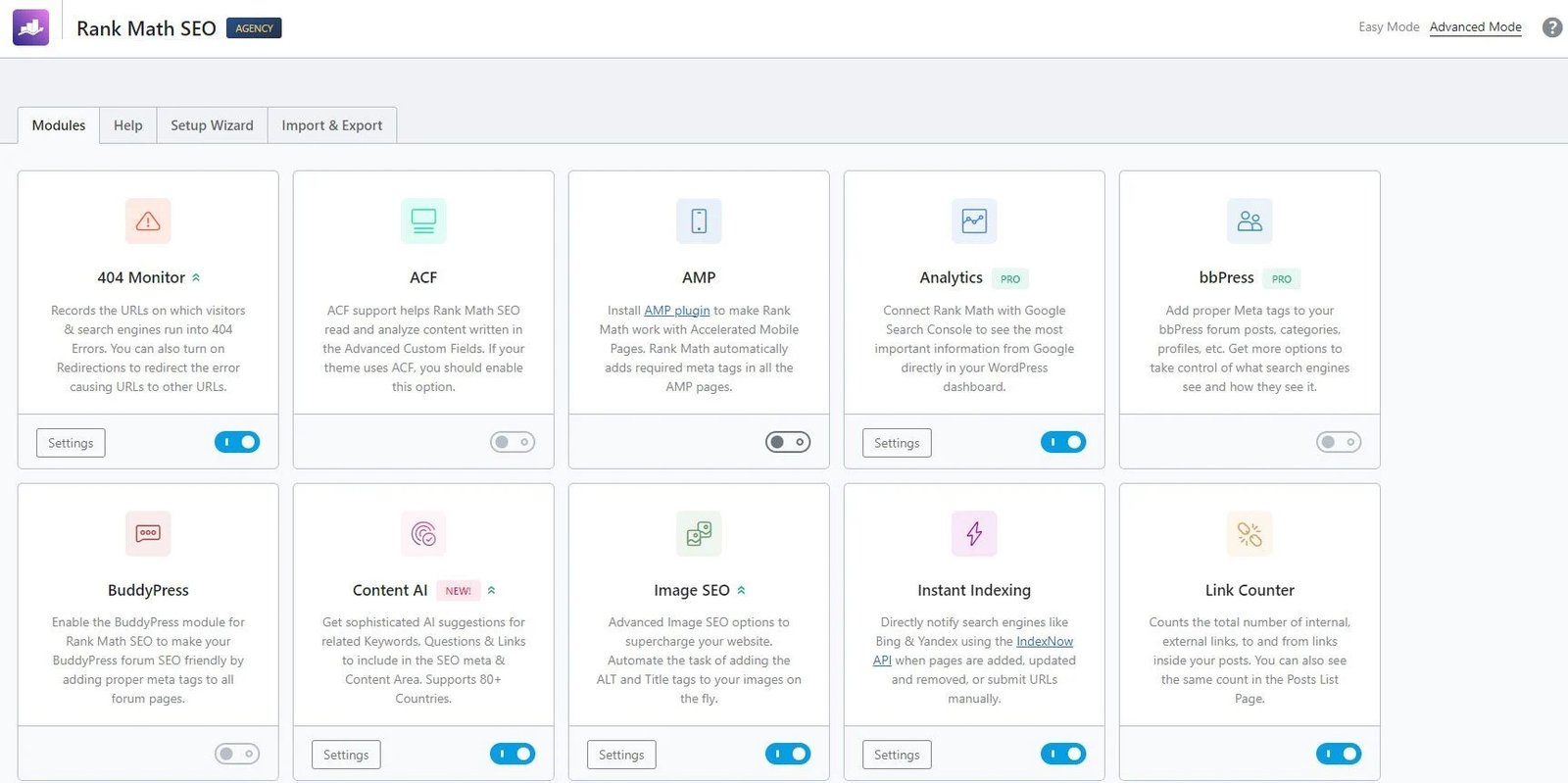Viewport: 1568px width, 783px height.
Task: Click the Instant Indexing lightning icon
Action: 974,533
